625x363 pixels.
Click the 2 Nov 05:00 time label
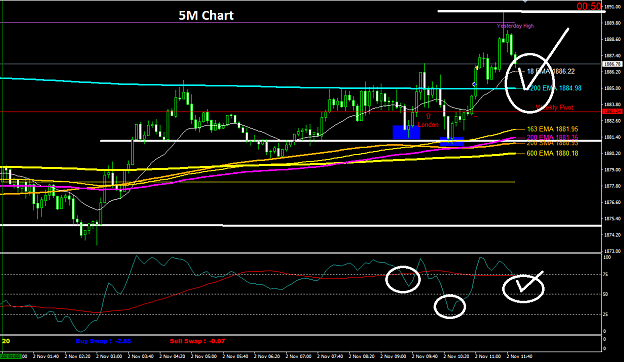204,356
